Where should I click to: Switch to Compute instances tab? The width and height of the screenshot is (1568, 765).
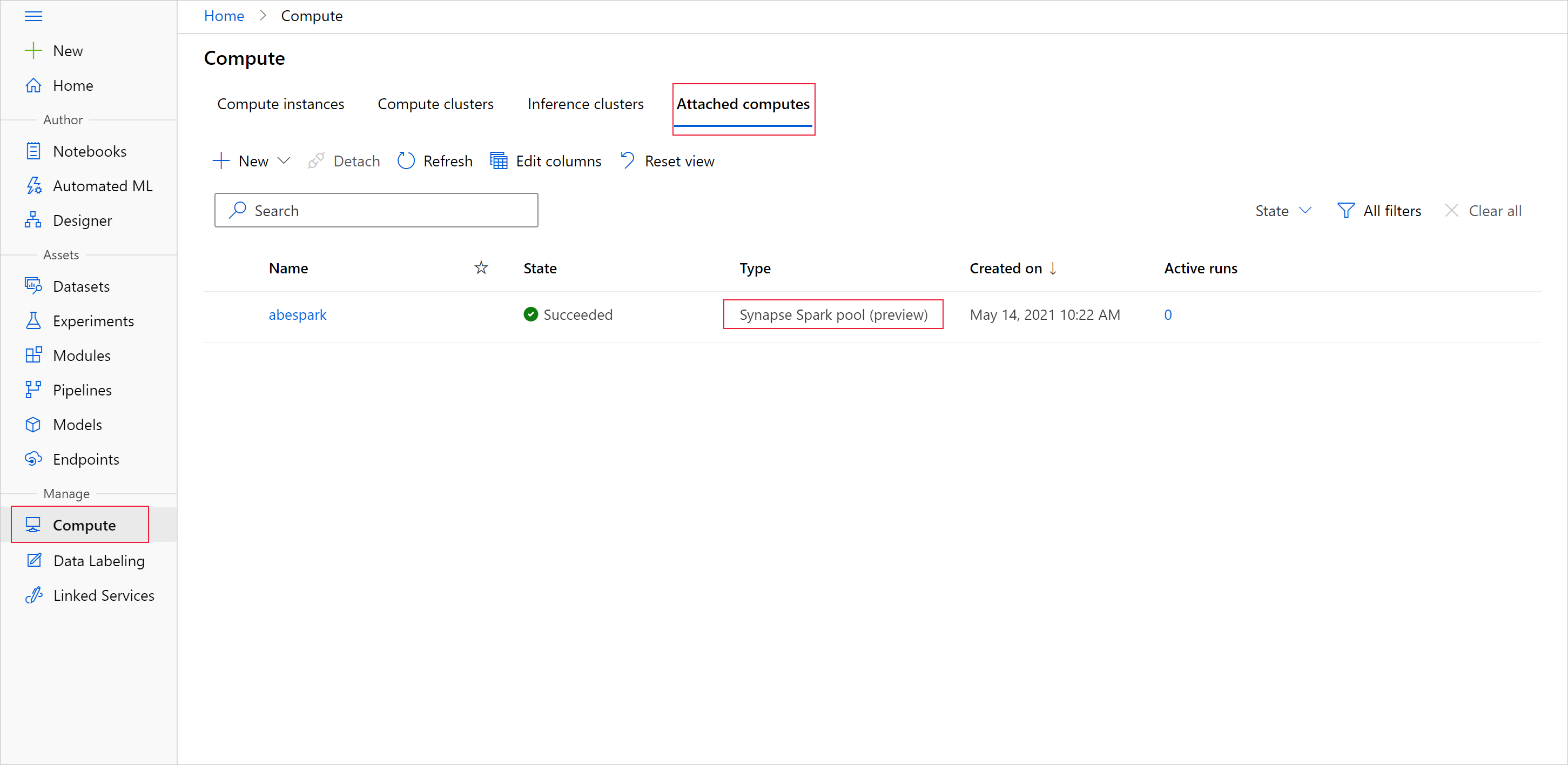pos(279,103)
